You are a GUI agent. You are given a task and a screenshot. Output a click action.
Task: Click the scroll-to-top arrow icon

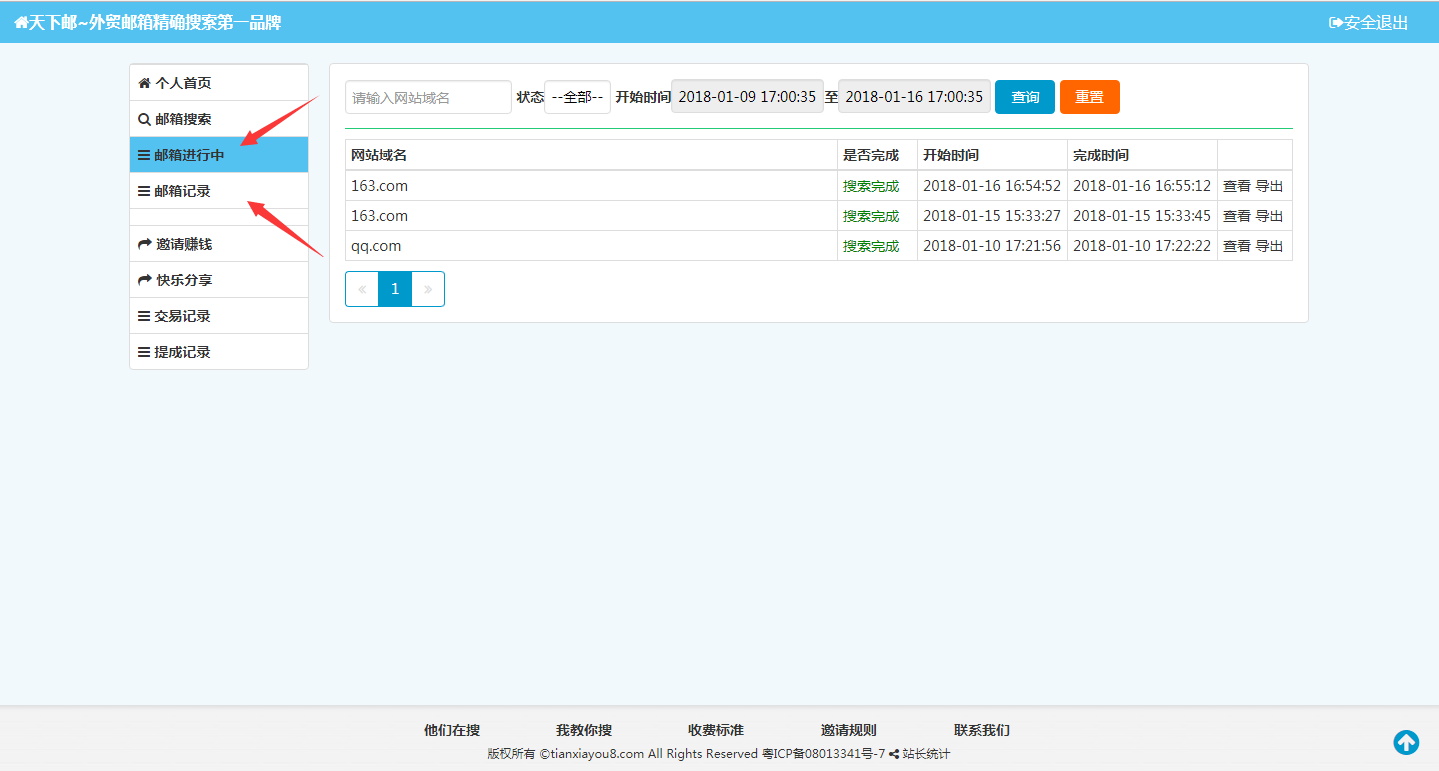[1406, 742]
